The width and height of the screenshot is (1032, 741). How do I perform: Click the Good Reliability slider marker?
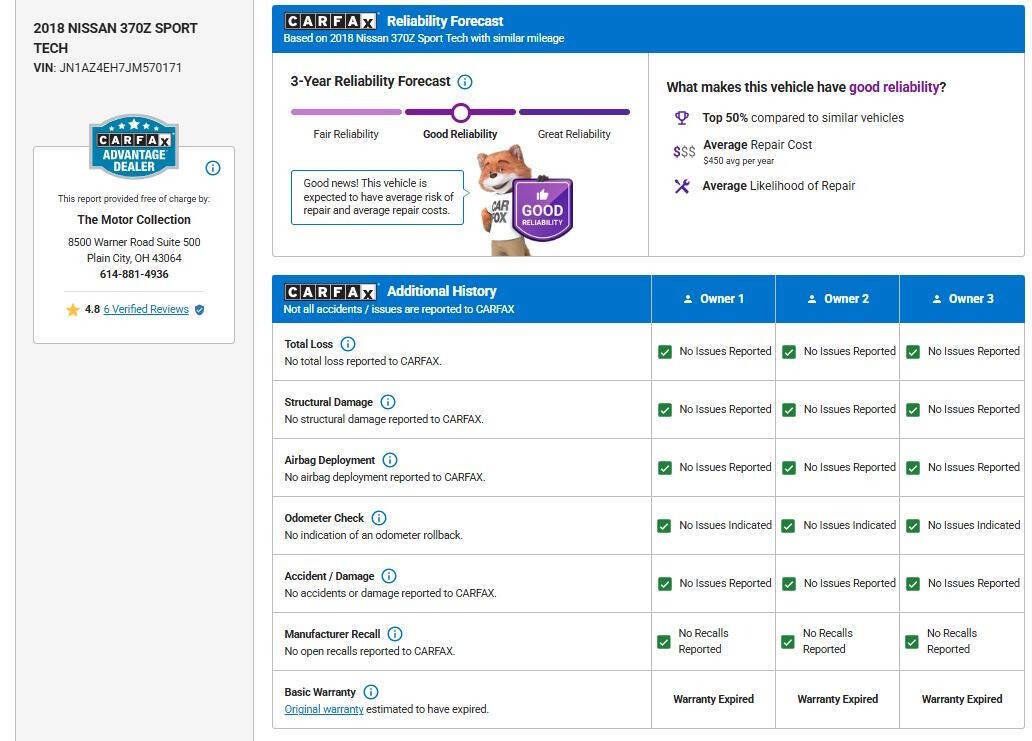pos(460,112)
